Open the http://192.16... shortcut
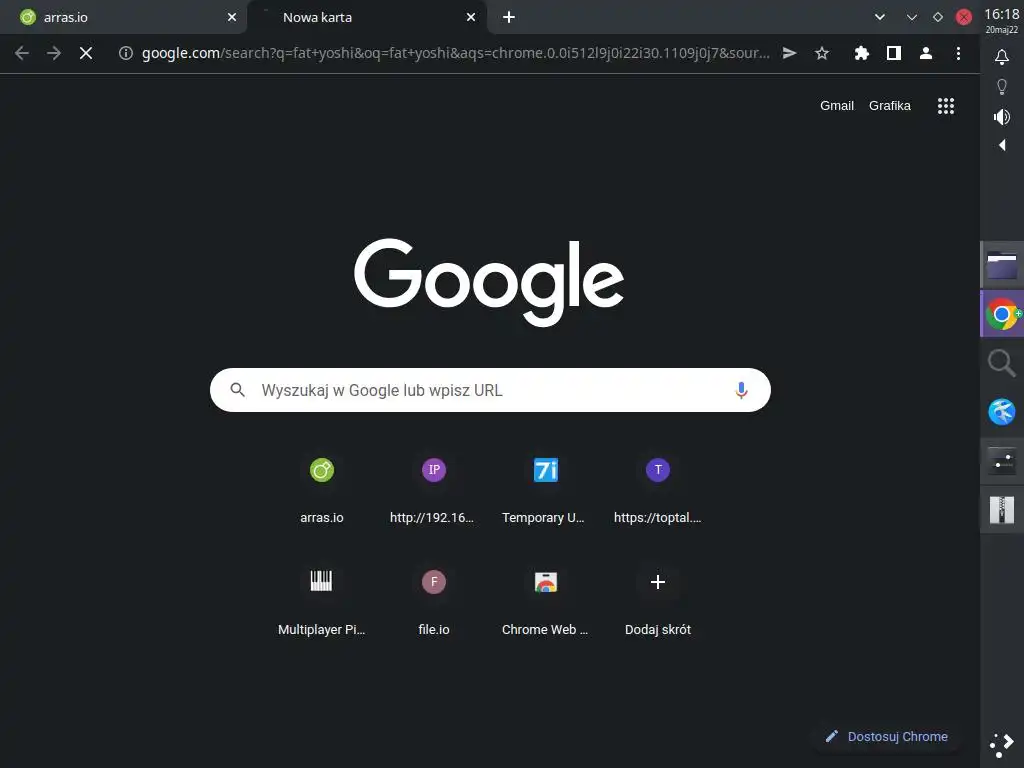 pyautogui.click(x=433, y=490)
